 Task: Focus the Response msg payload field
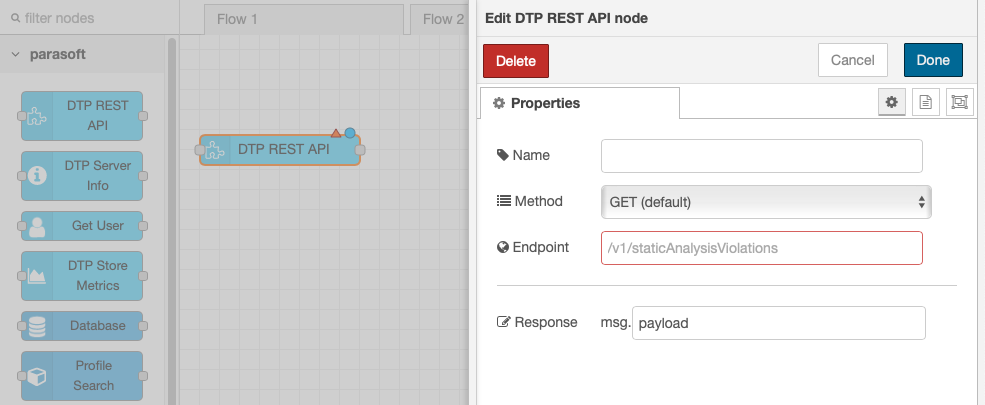point(778,323)
